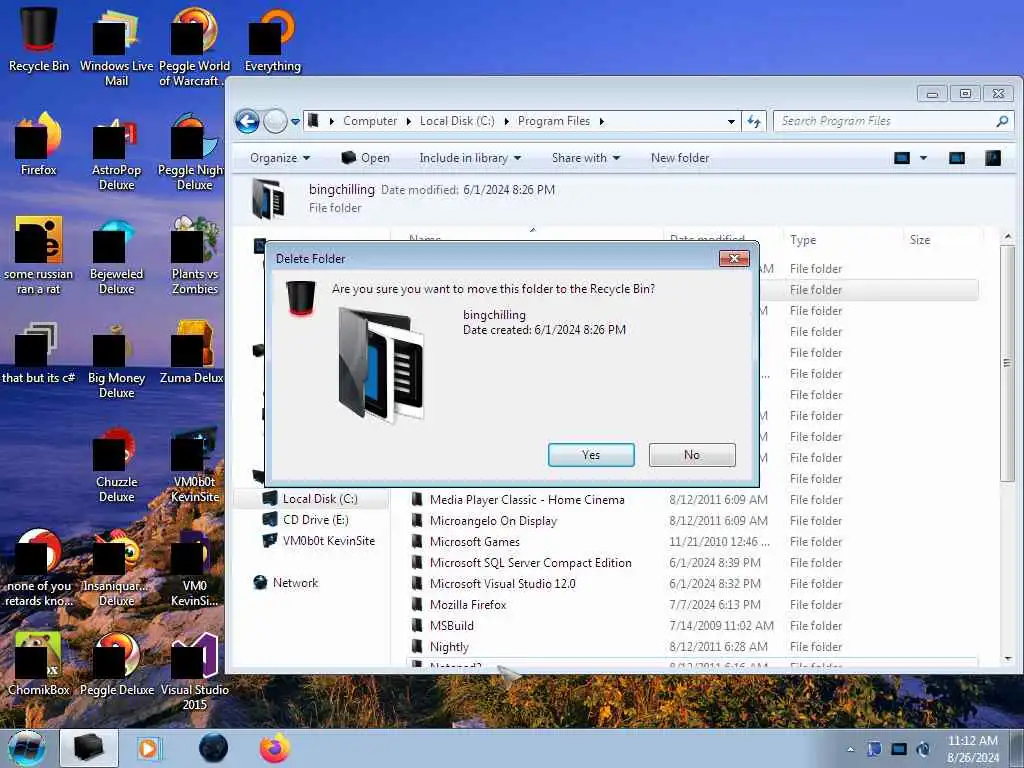Go back with the Explorer back arrow
Screen dimensions: 1024x768
[248, 121]
